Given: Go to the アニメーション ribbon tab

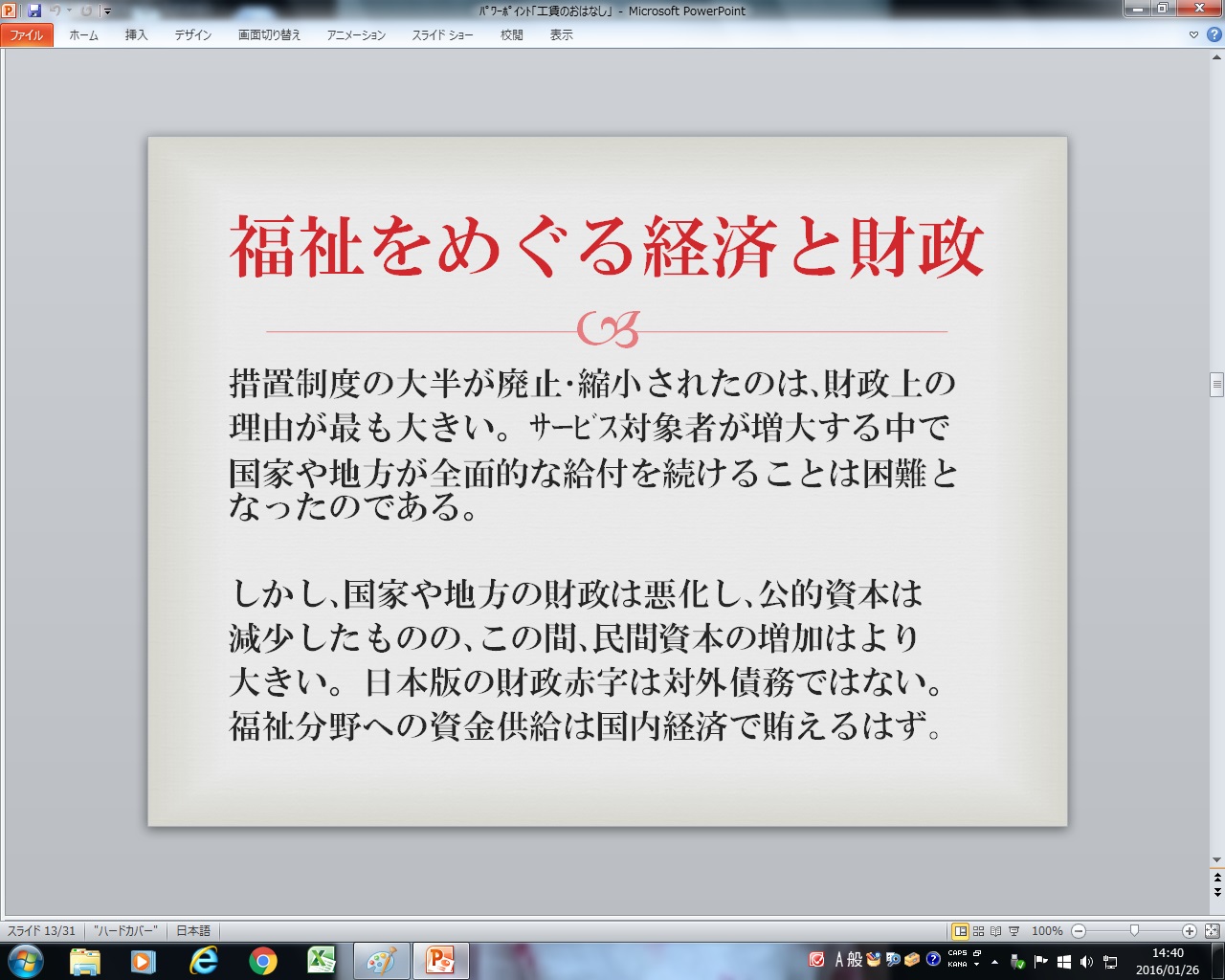Looking at the screenshot, I should 356,34.
